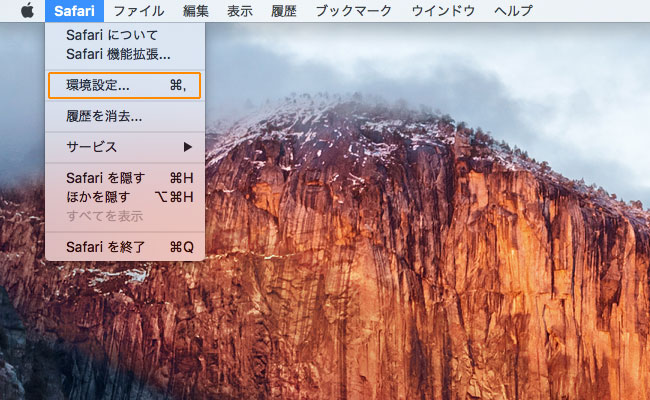
Task: Click the Safari menu bar item
Action: (74, 11)
